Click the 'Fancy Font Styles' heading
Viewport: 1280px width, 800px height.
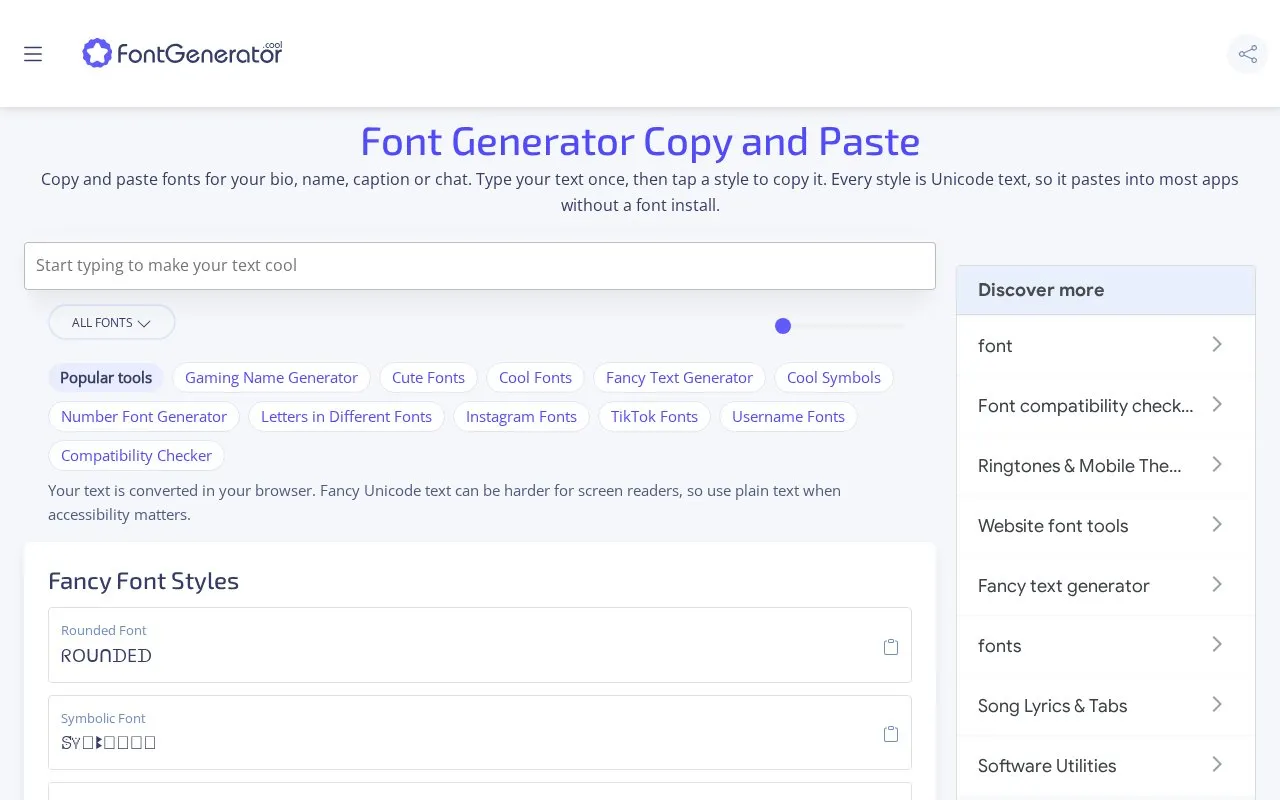click(143, 581)
